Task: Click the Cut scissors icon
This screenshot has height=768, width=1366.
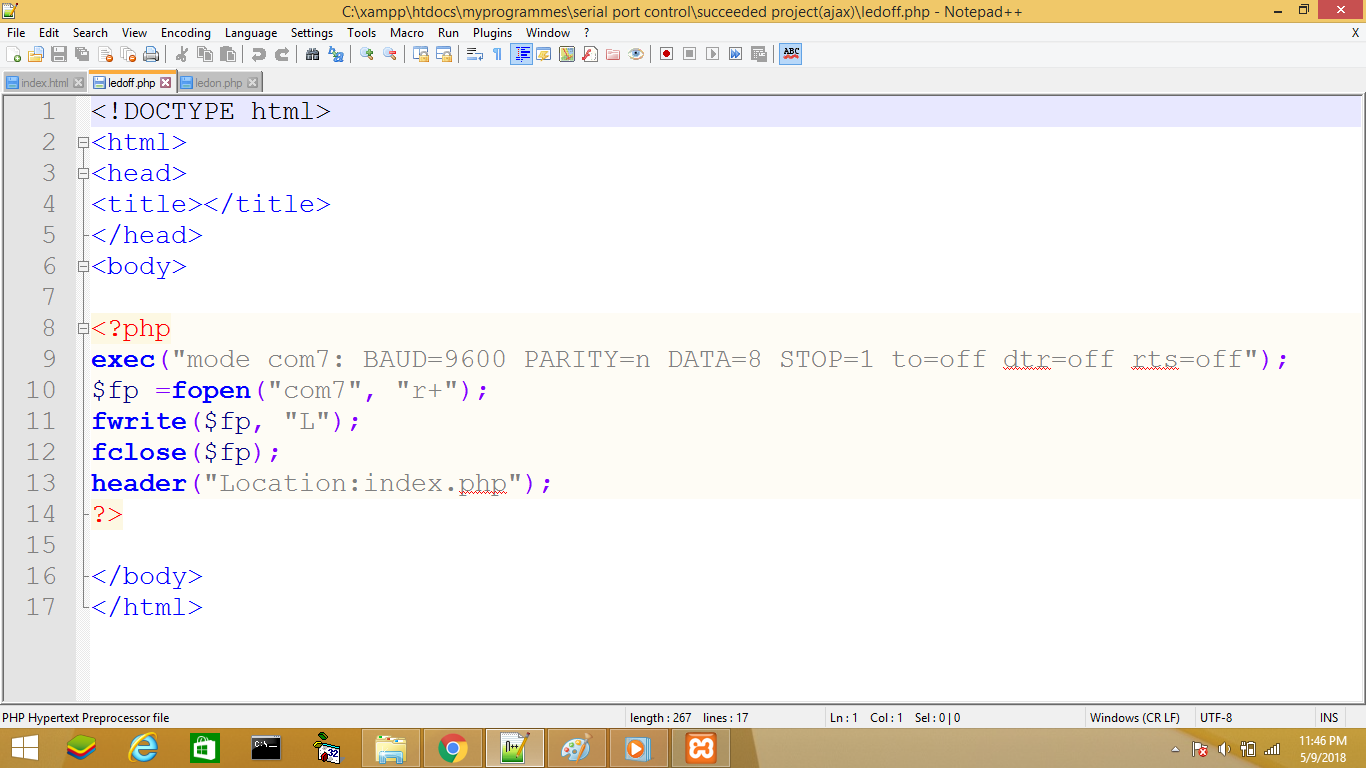Action: pos(181,54)
